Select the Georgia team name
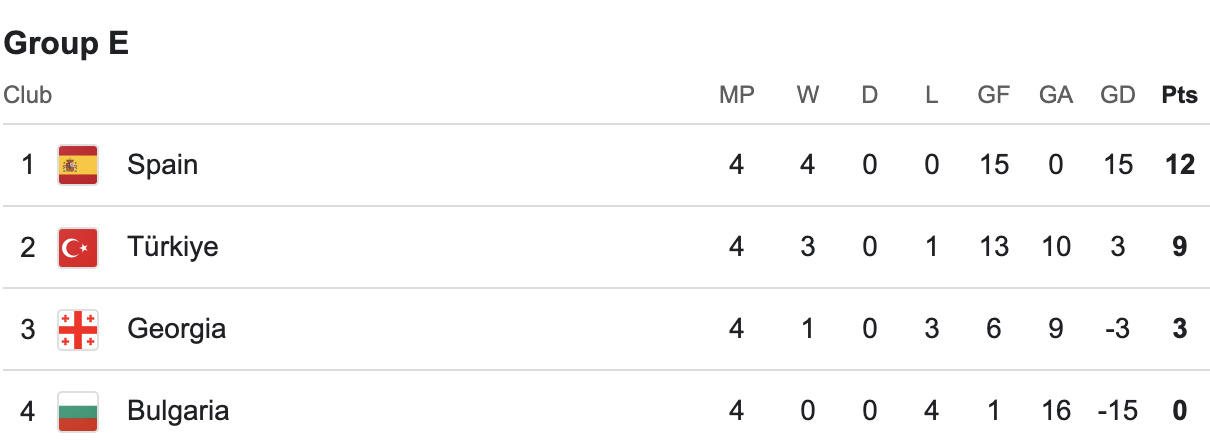 coord(176,329)
